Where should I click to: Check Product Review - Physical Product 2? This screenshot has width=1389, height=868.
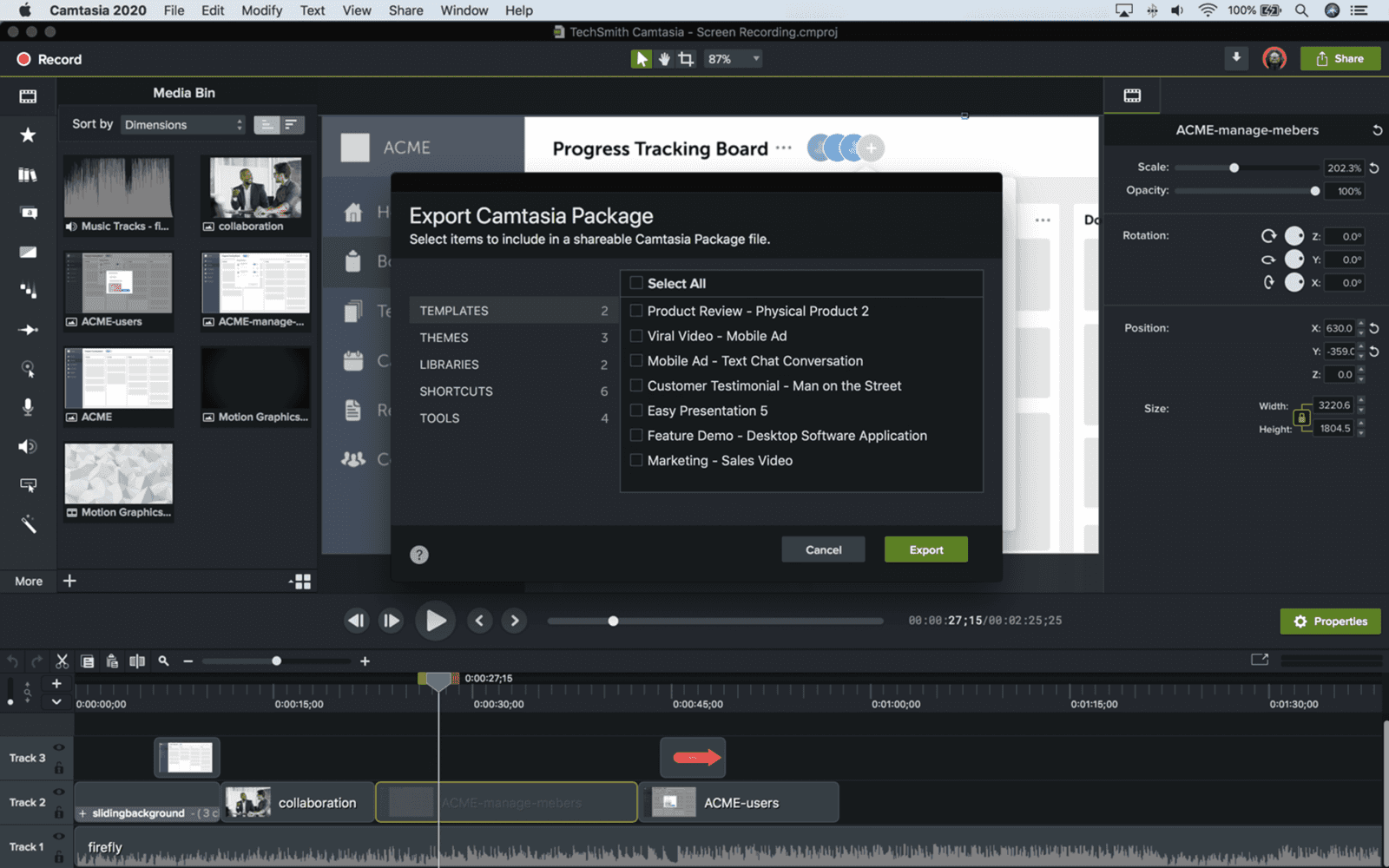pos(636,311)
